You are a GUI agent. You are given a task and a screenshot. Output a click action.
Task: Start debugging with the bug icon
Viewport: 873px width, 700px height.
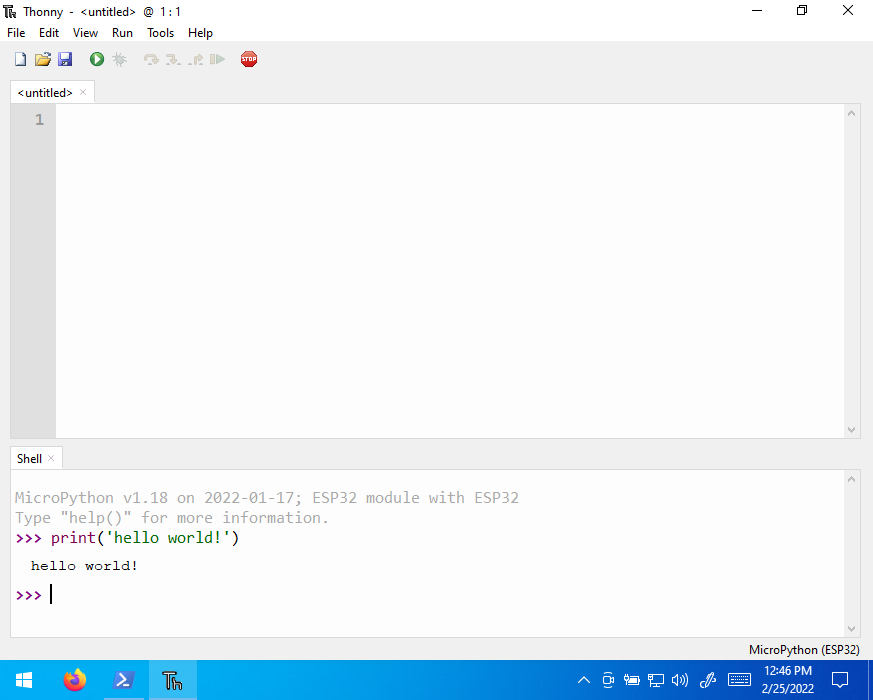119,59
